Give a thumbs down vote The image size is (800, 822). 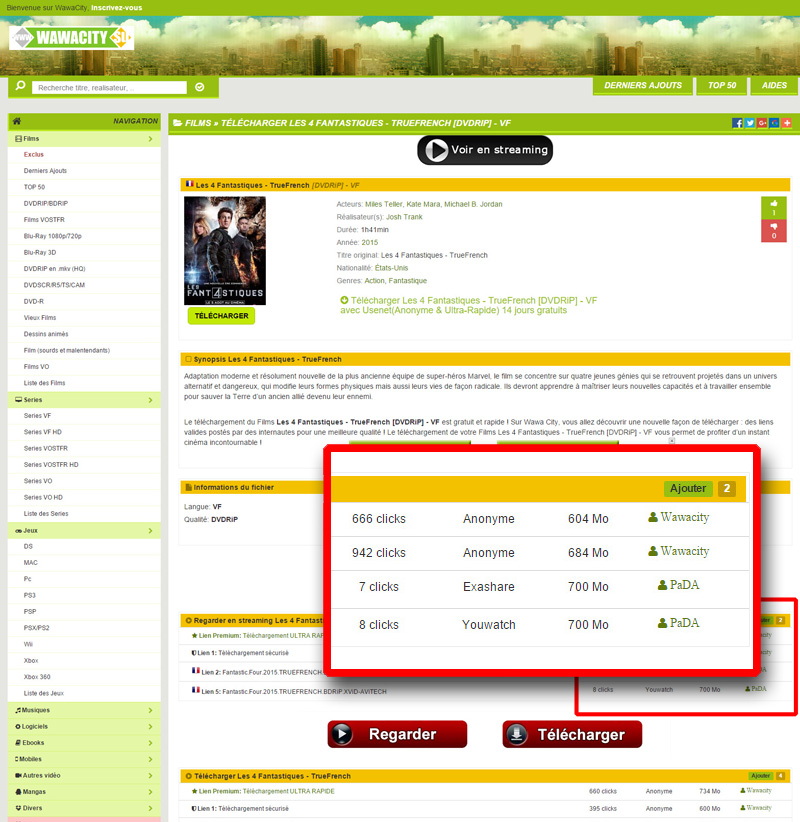click(774, 231)
